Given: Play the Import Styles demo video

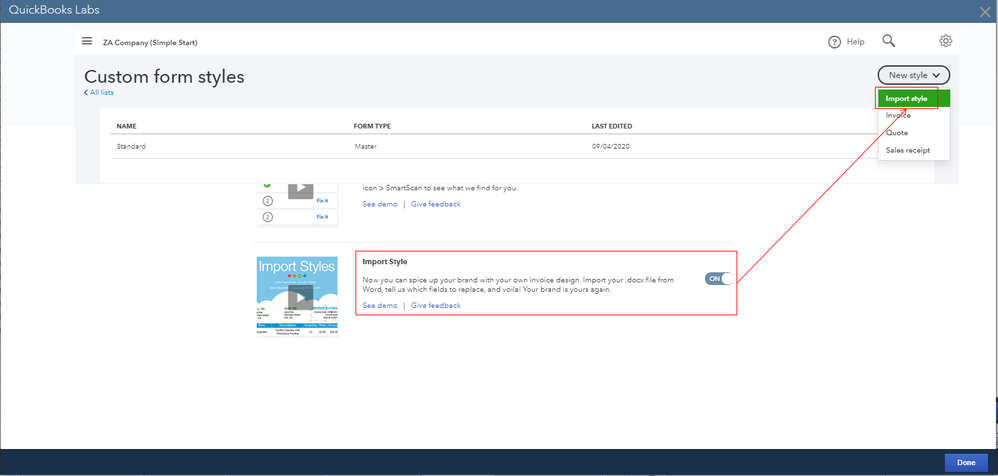Looking at the screenshot, I should (x=300, y=298).
